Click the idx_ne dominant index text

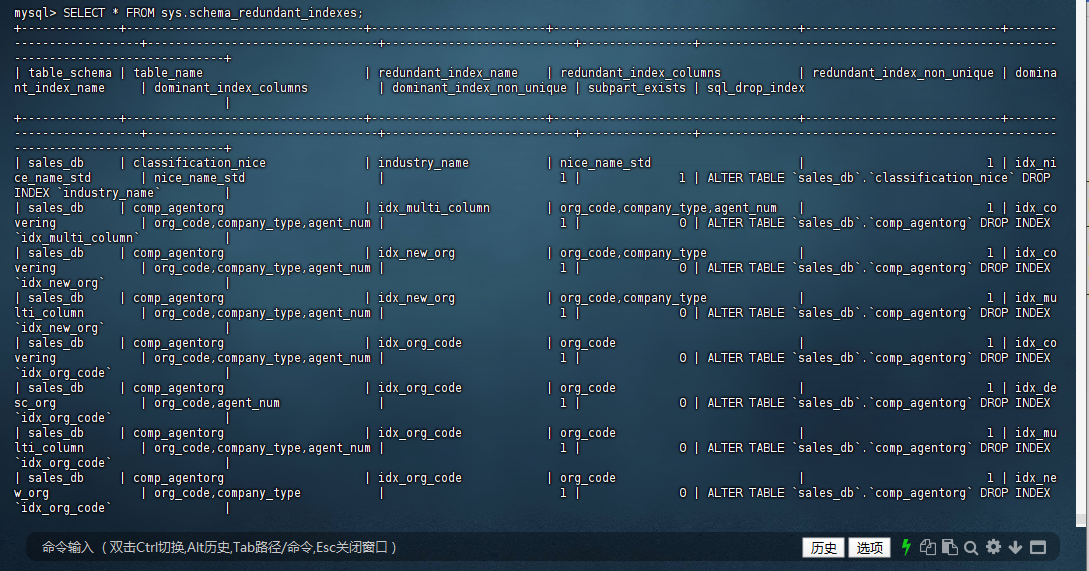(x=1036, y=479)
